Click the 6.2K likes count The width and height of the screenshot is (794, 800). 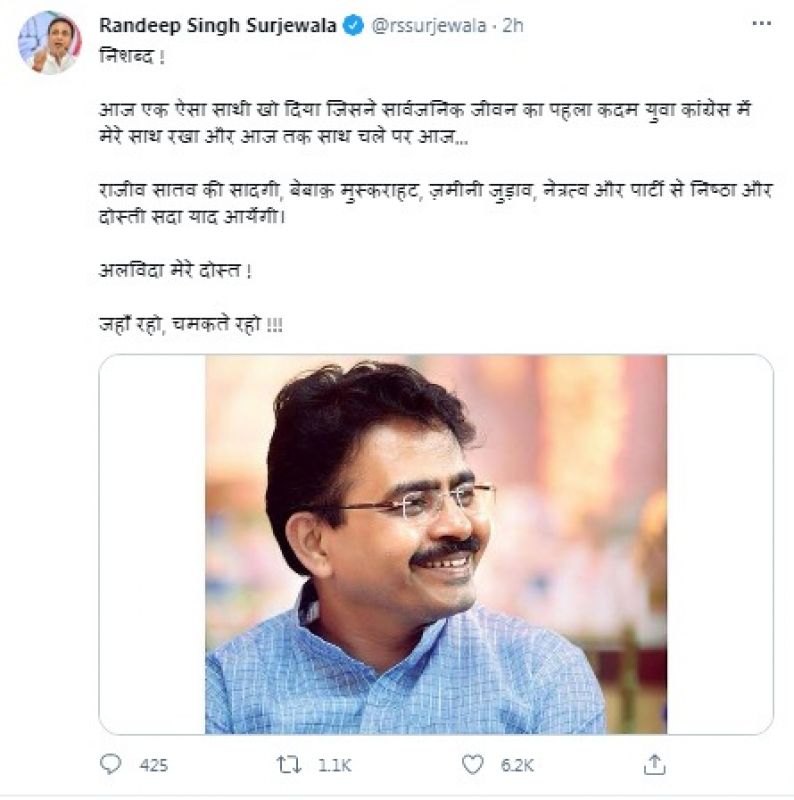[518, 765]
